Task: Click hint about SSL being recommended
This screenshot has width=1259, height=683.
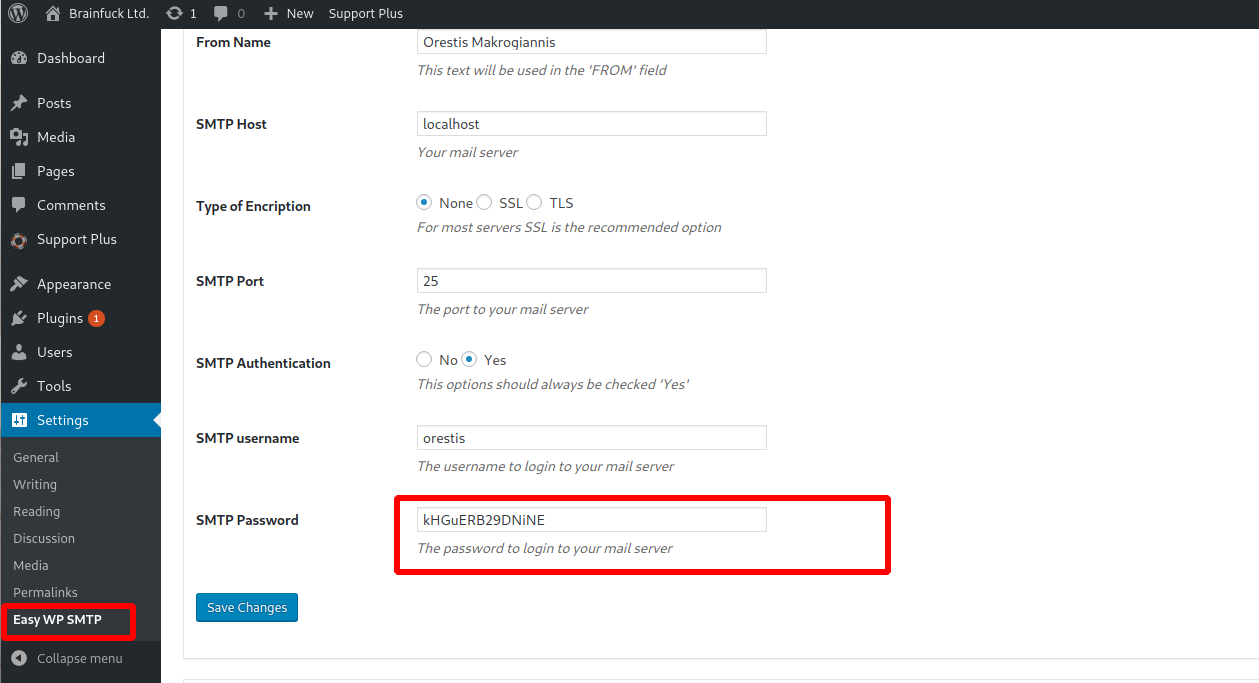Action: 569,227
